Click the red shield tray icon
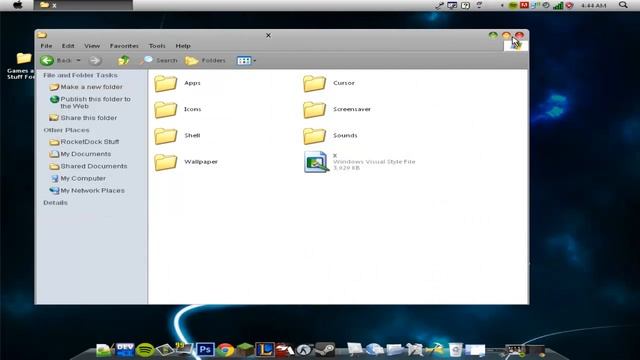Viewport: 640px width, 360px height. (569, 5)
